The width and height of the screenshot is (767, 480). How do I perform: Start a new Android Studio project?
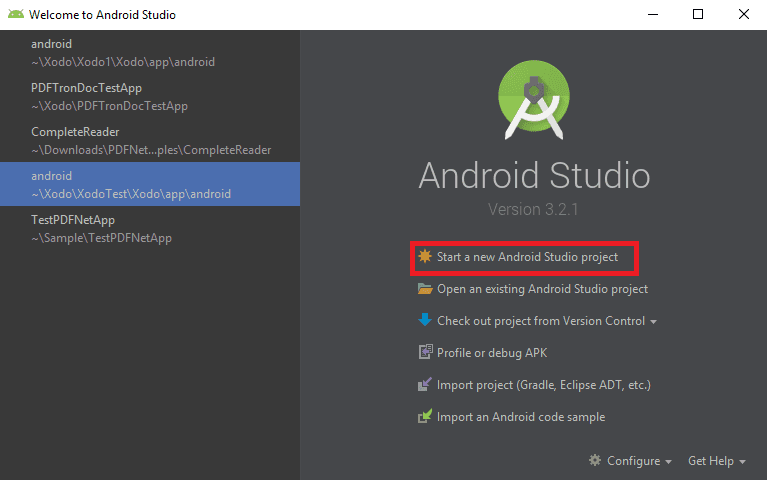527,257
